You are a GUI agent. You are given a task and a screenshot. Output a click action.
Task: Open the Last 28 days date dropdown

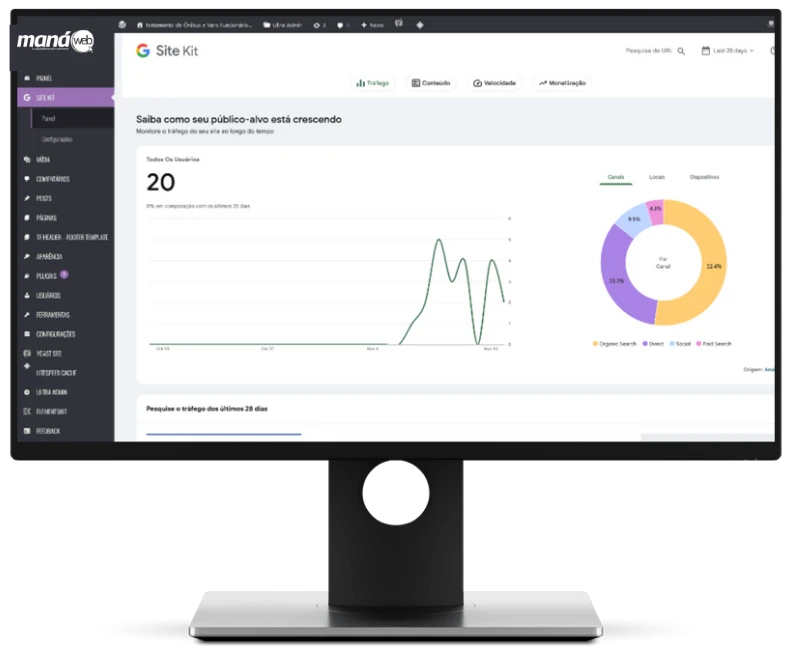point(728,50)
